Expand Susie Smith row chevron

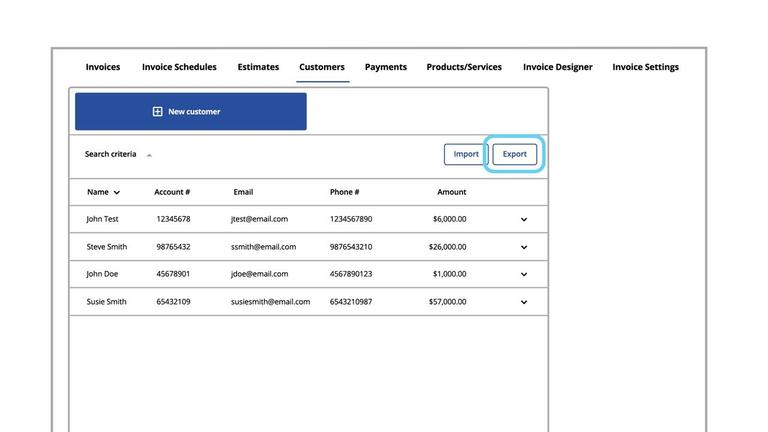click(x=523, y=302)
